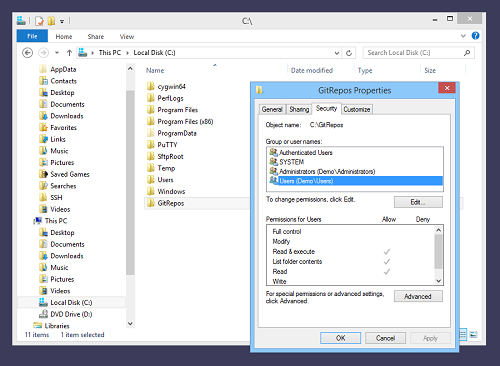Select the PerfLogs folder
Image resolution: width=500 pixels, height=366 pixels.
pyautogui.click(x=170, y=98)
